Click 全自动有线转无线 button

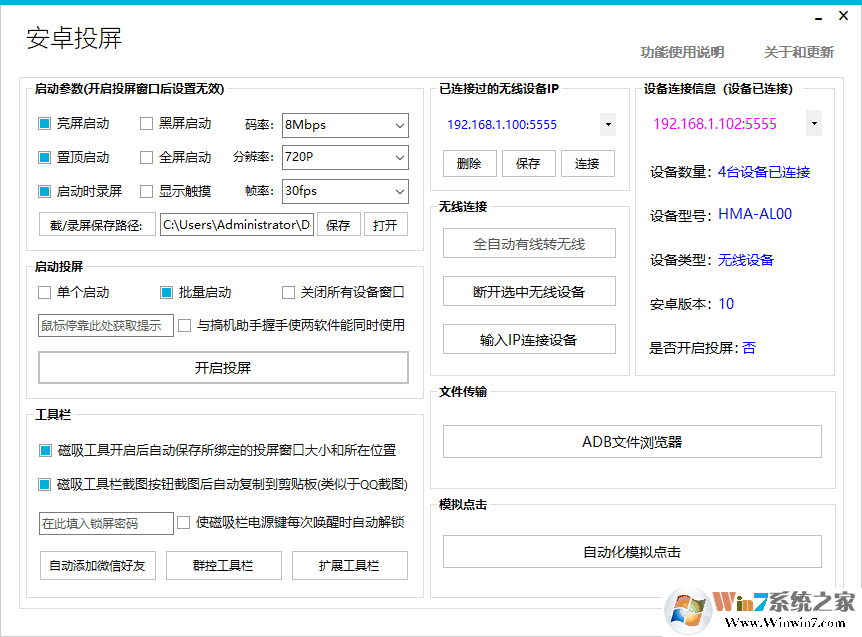[x=528, y=243]
